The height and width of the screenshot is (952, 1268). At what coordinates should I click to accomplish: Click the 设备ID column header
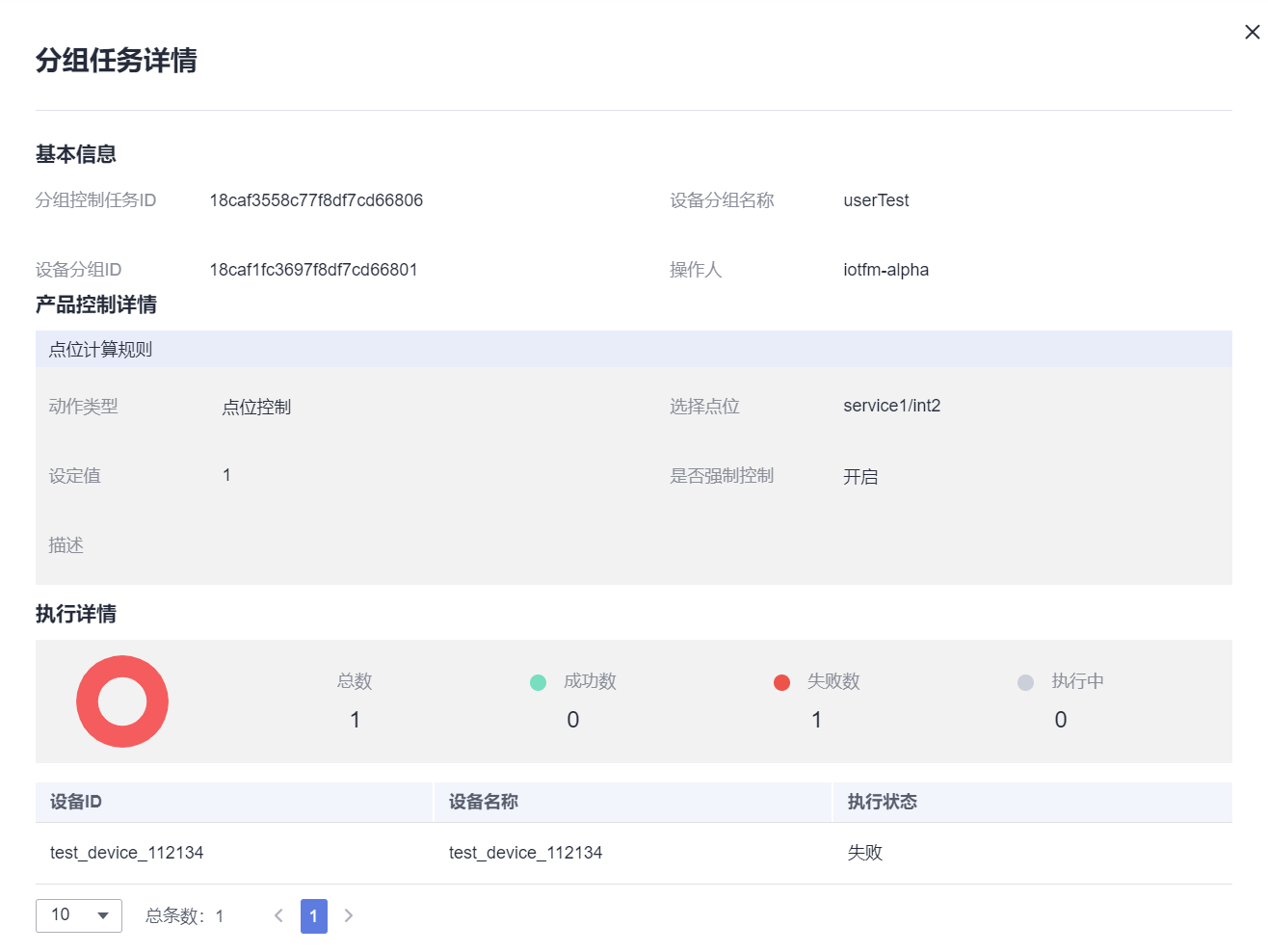pyautogui.click(x=76, y=802)
